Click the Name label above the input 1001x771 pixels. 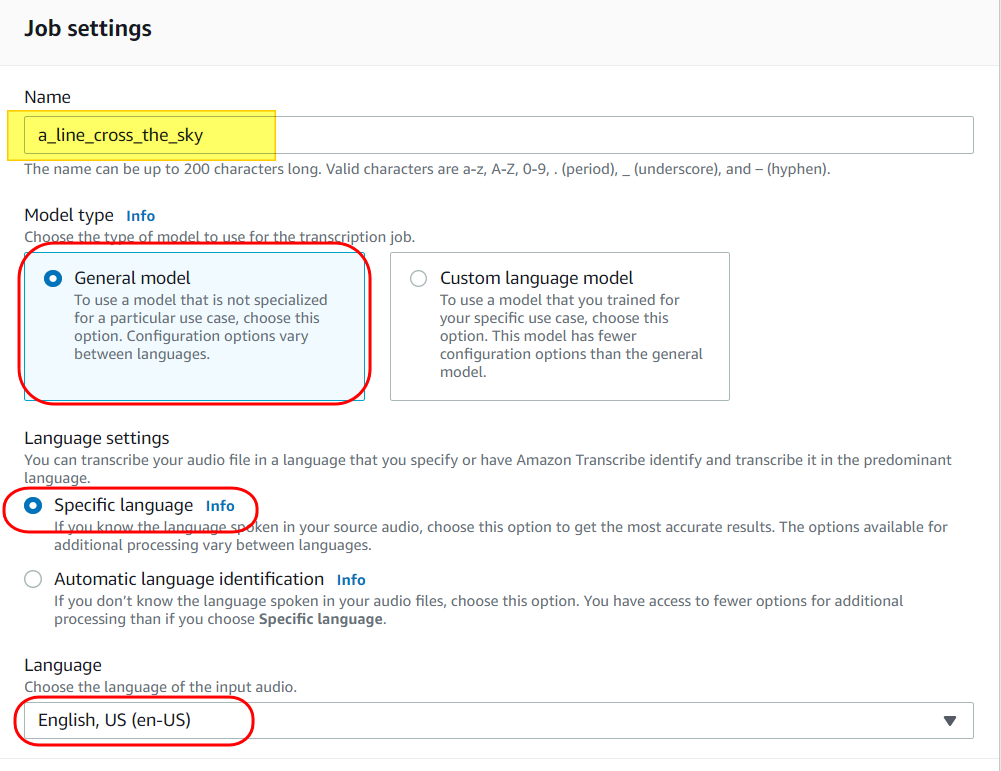pyautogui.click(x=47, y=97)
